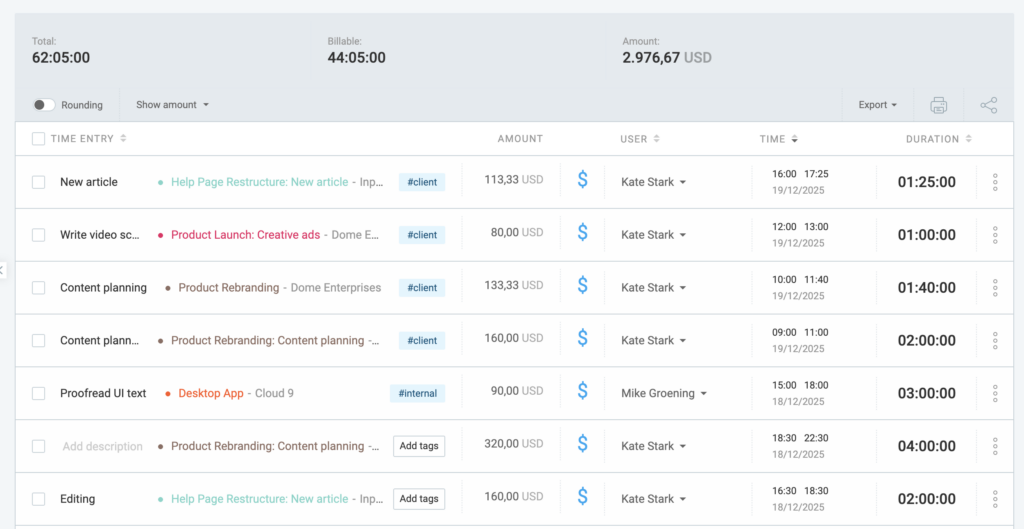
Task: Open the Mike Groening user dropdown
Action: coord(664,393)
